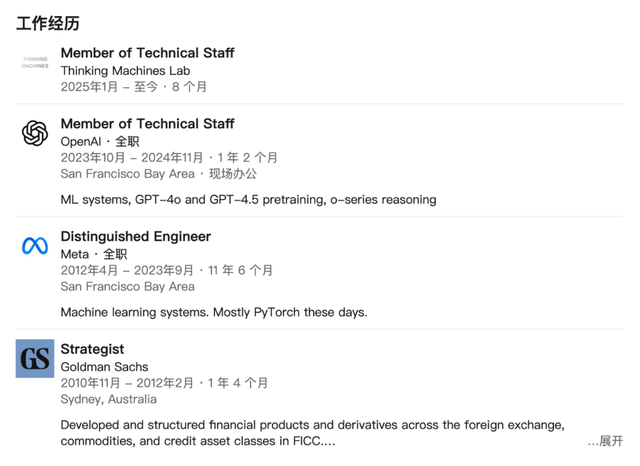Click the Mostly PyTorch these days description
Screen dimensions: 640x466
click(214, 313)
